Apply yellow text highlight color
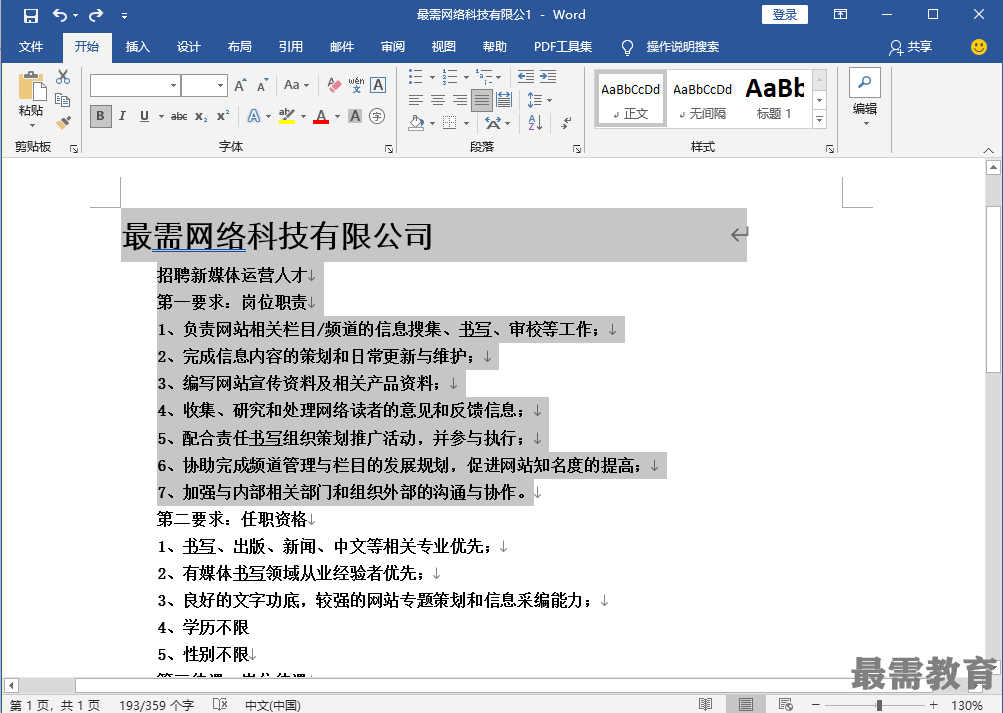Viewport: 1003px width, 713px height. [x=287, y=116]
